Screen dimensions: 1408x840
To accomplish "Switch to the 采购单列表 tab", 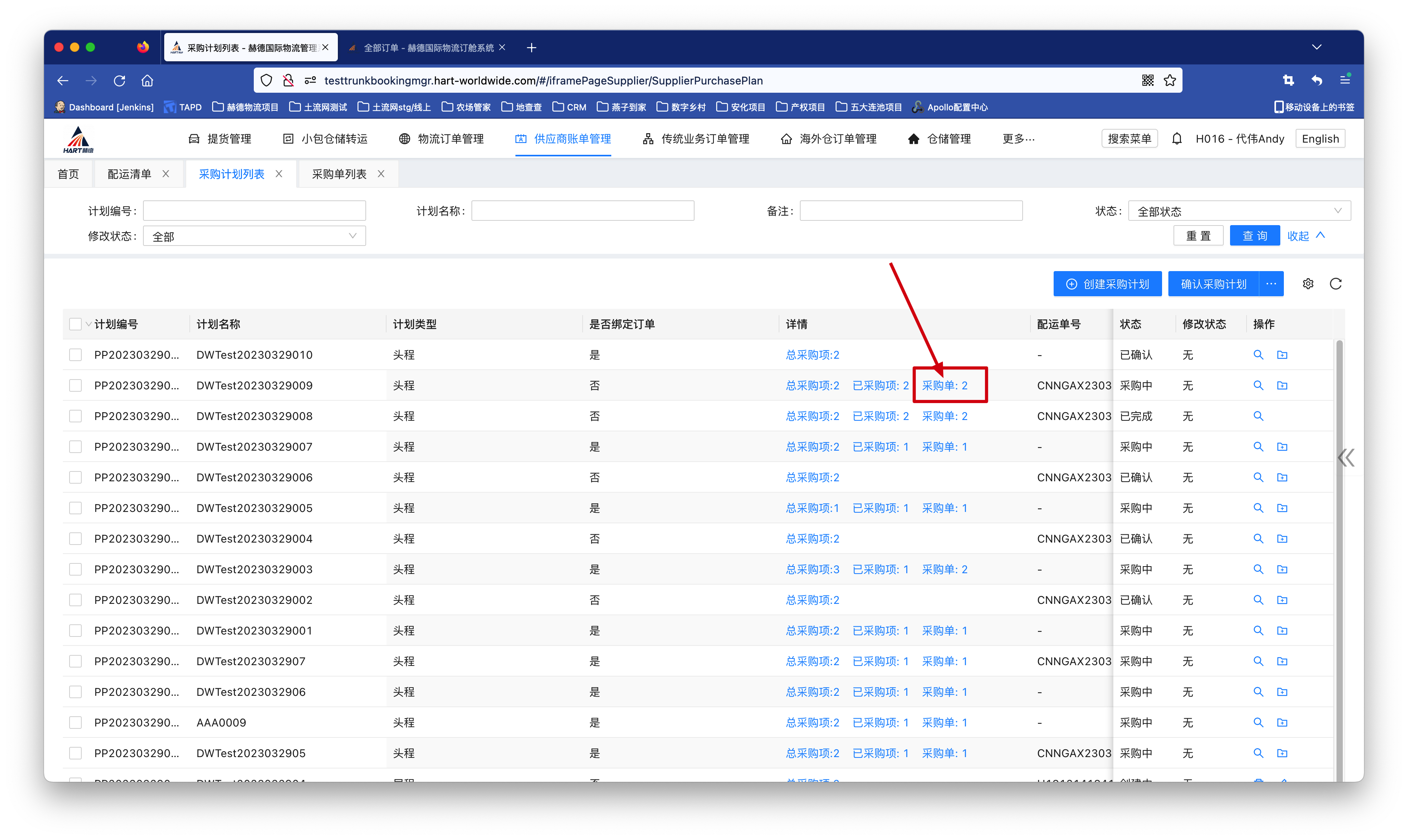I will pos(339,174).
